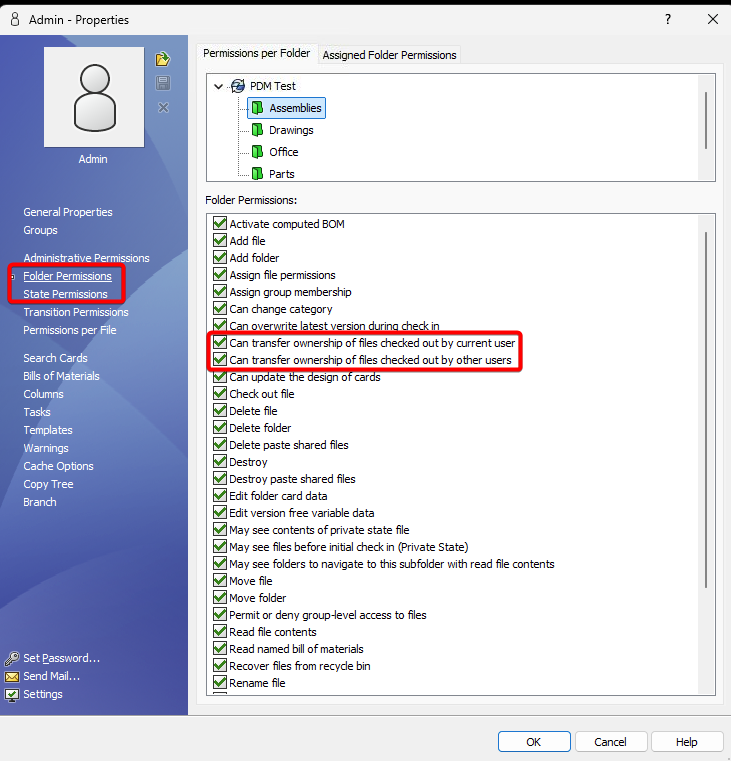The height and width of the screenshot is (761, 731).
Task: Open Folder Permissions page
Action: coord(67,276)
